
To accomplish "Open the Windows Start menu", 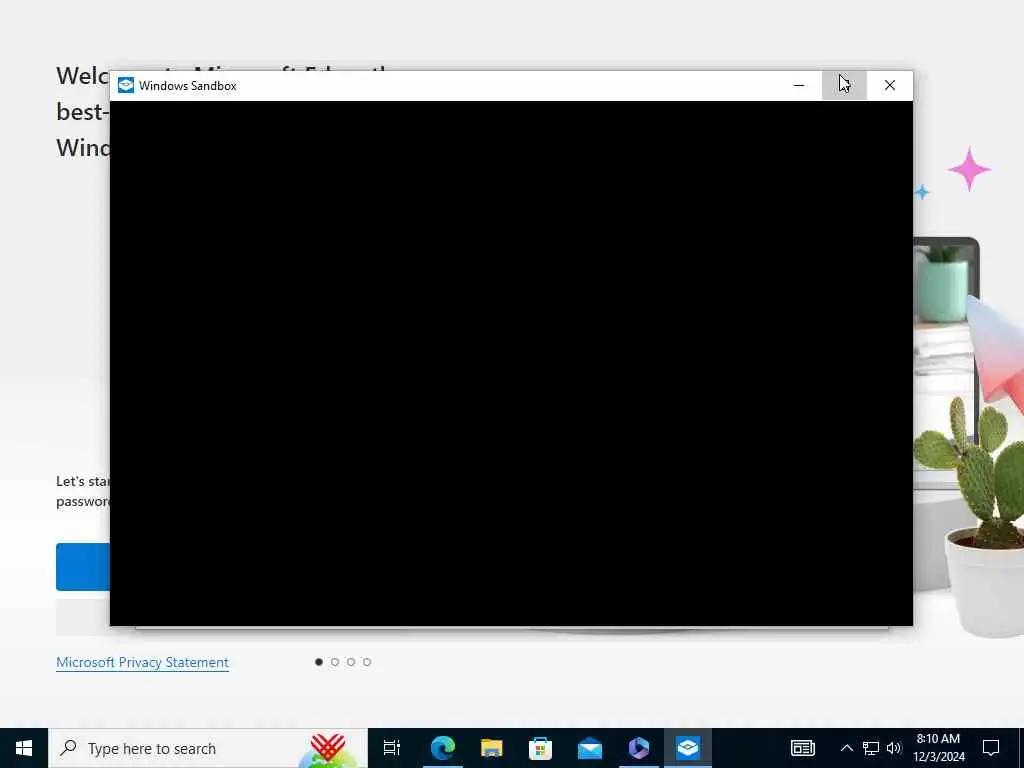I will 24,748.
